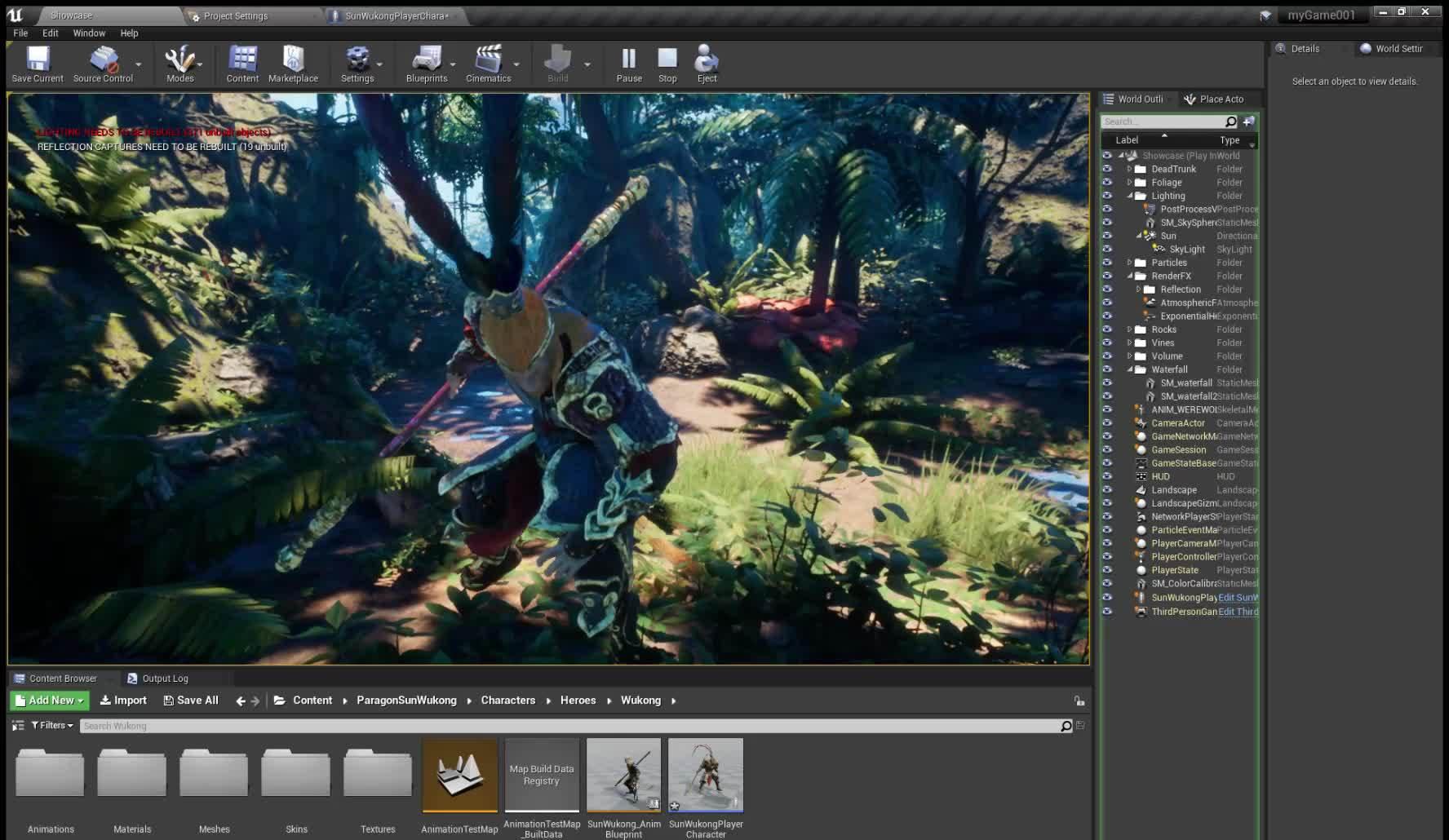Open the Filters dropdown in Content Browser
The image size is (1449, 840).
(52, 725)
